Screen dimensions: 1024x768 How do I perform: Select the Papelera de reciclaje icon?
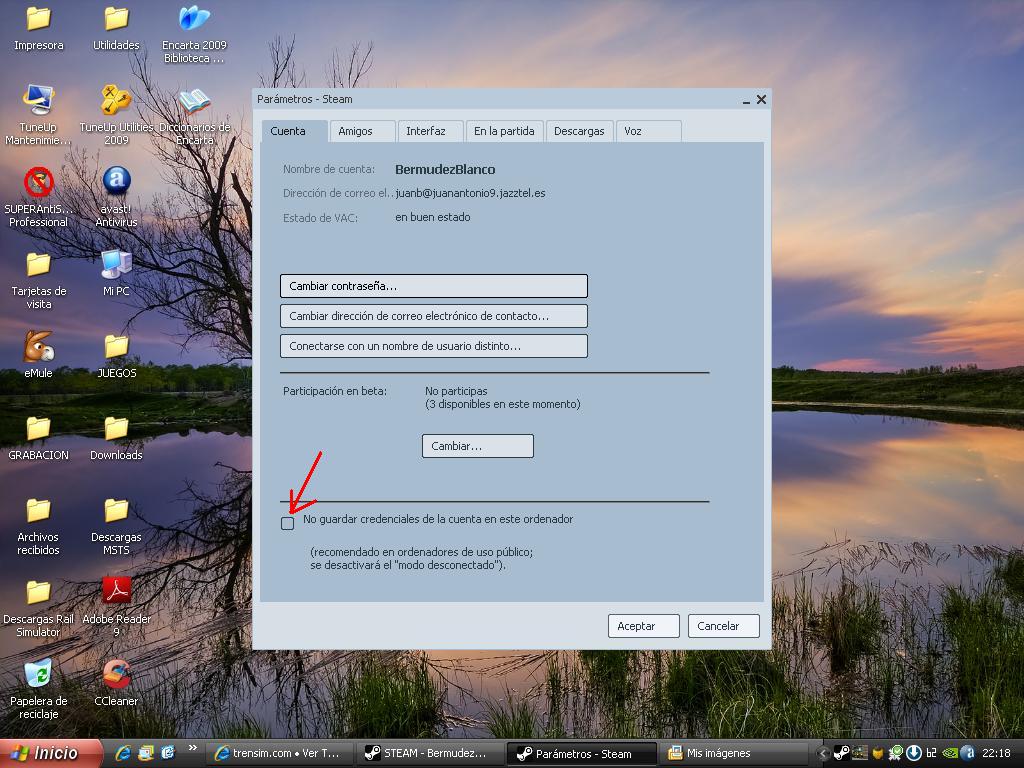[38, 675]
